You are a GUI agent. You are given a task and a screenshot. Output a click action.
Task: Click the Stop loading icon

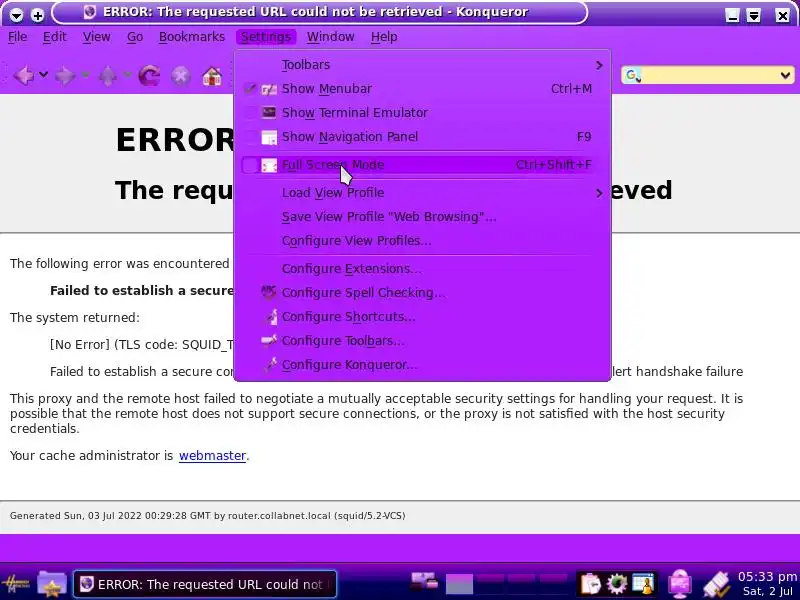click(x=181, y=76)
